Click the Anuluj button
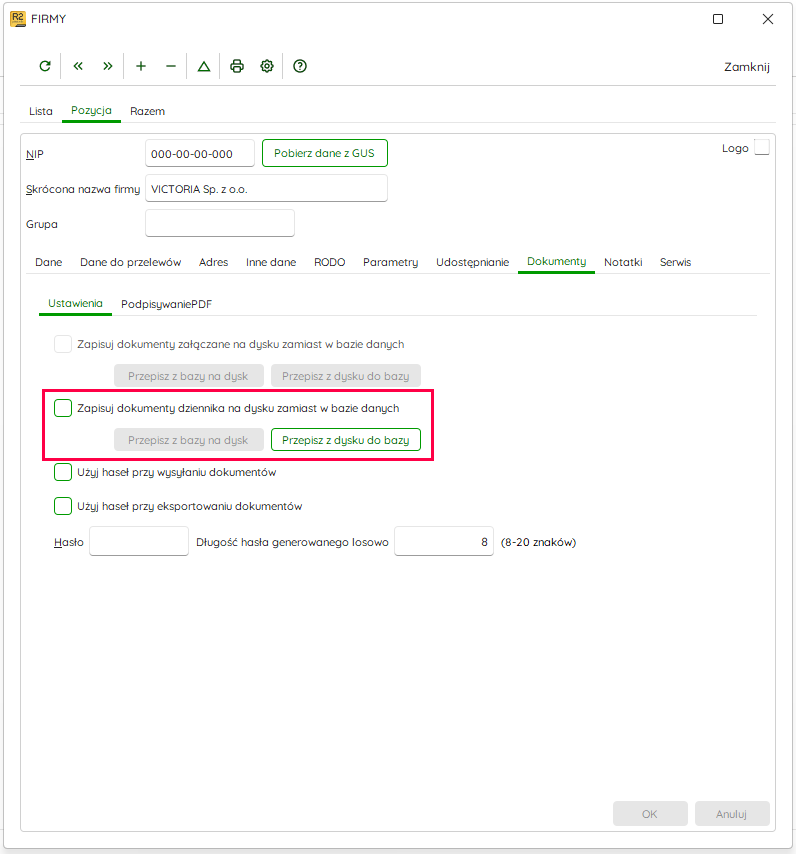This screenshot has width=796, height=854. (x=732, y=814)
